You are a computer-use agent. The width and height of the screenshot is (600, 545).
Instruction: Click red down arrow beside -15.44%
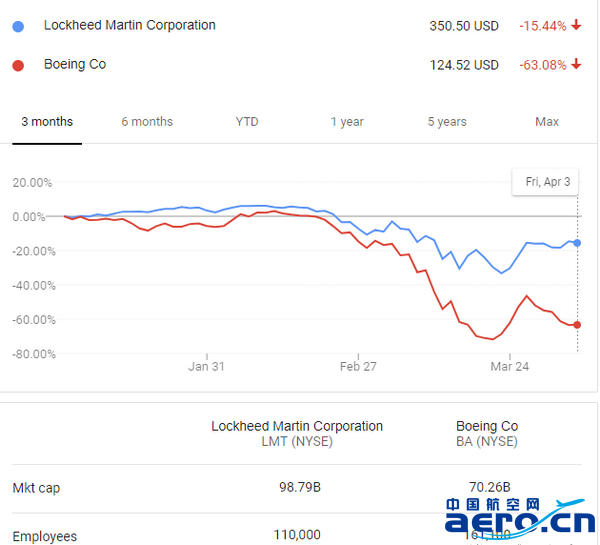576,25
